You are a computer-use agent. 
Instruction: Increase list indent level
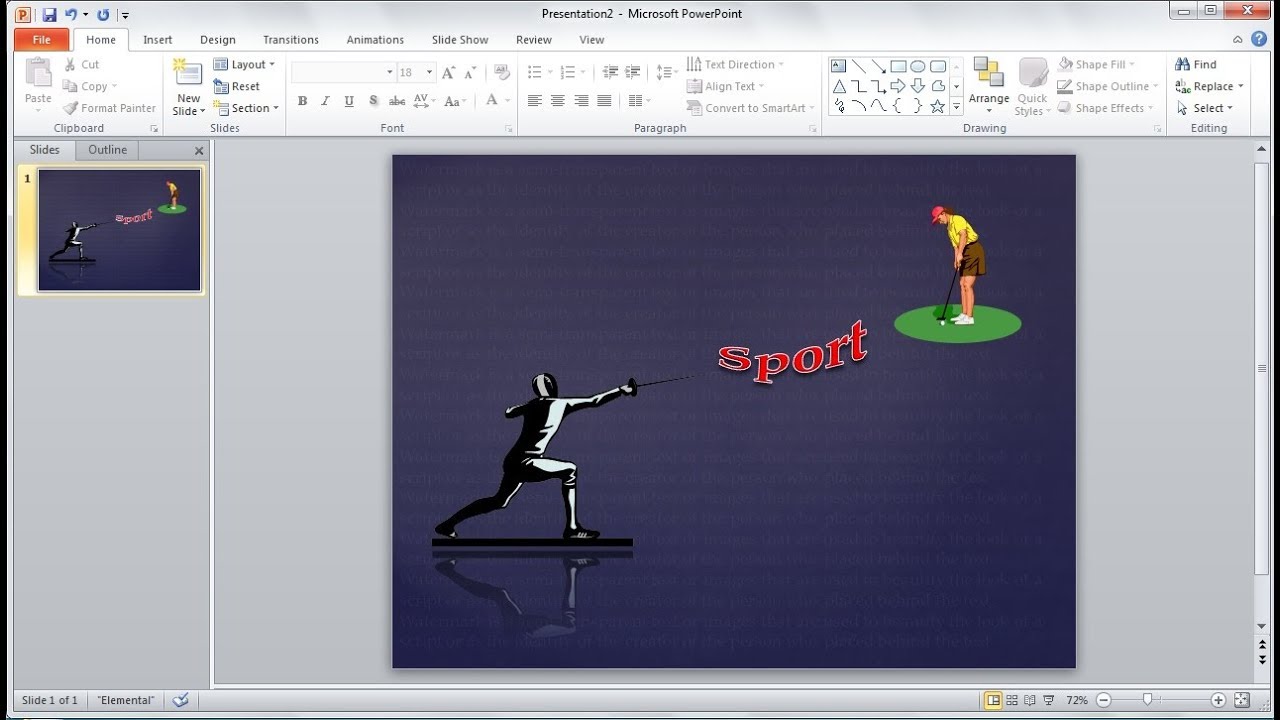[632, 72]
